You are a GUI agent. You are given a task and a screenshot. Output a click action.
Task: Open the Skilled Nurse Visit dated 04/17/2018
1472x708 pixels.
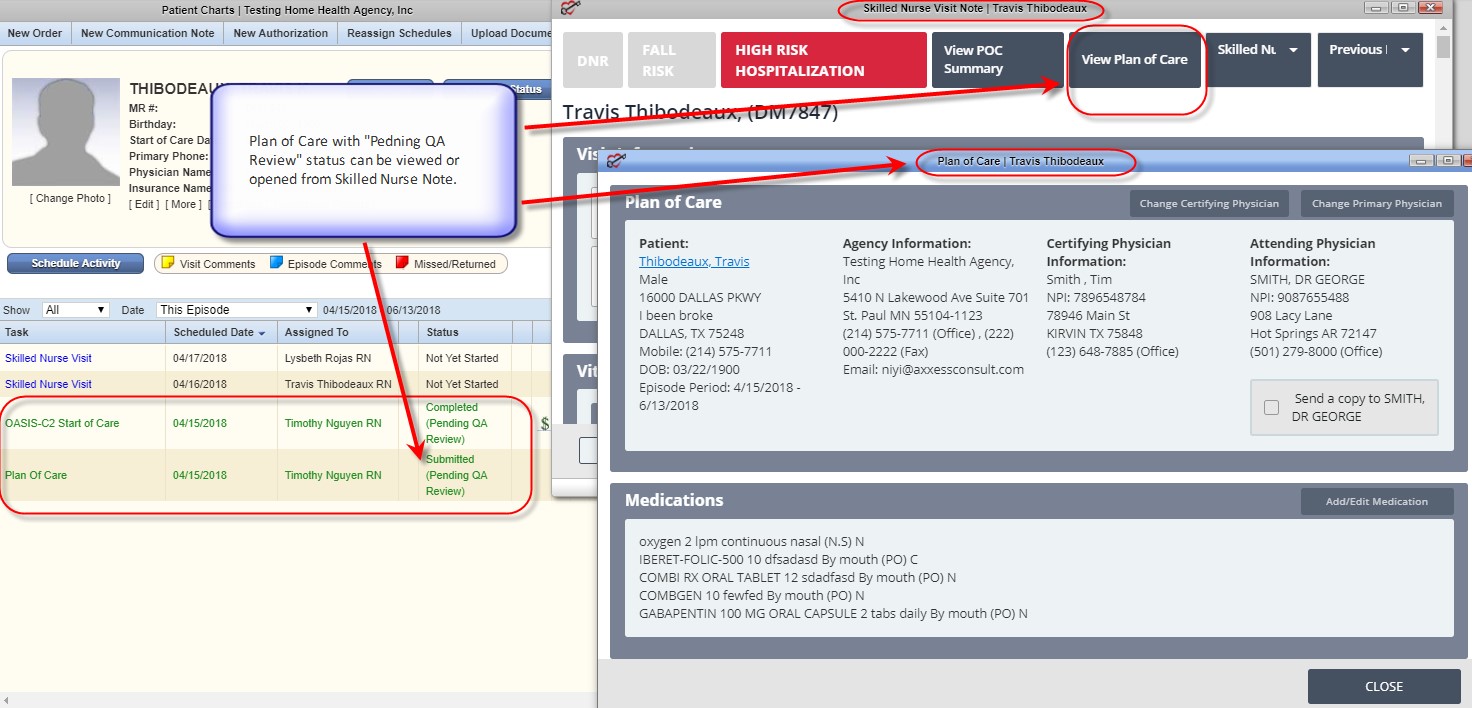point(48,358)
